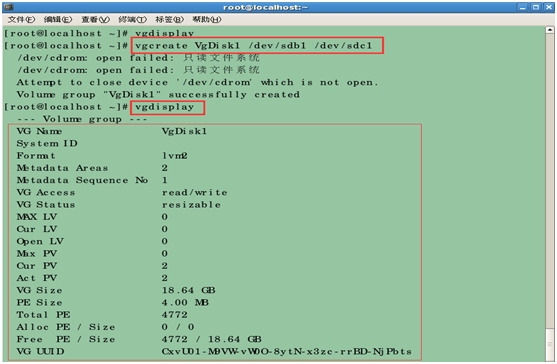Click the Max PV row
Image resolution: width=557 pixels, height=364 pixels.
(x=92, y=254)
